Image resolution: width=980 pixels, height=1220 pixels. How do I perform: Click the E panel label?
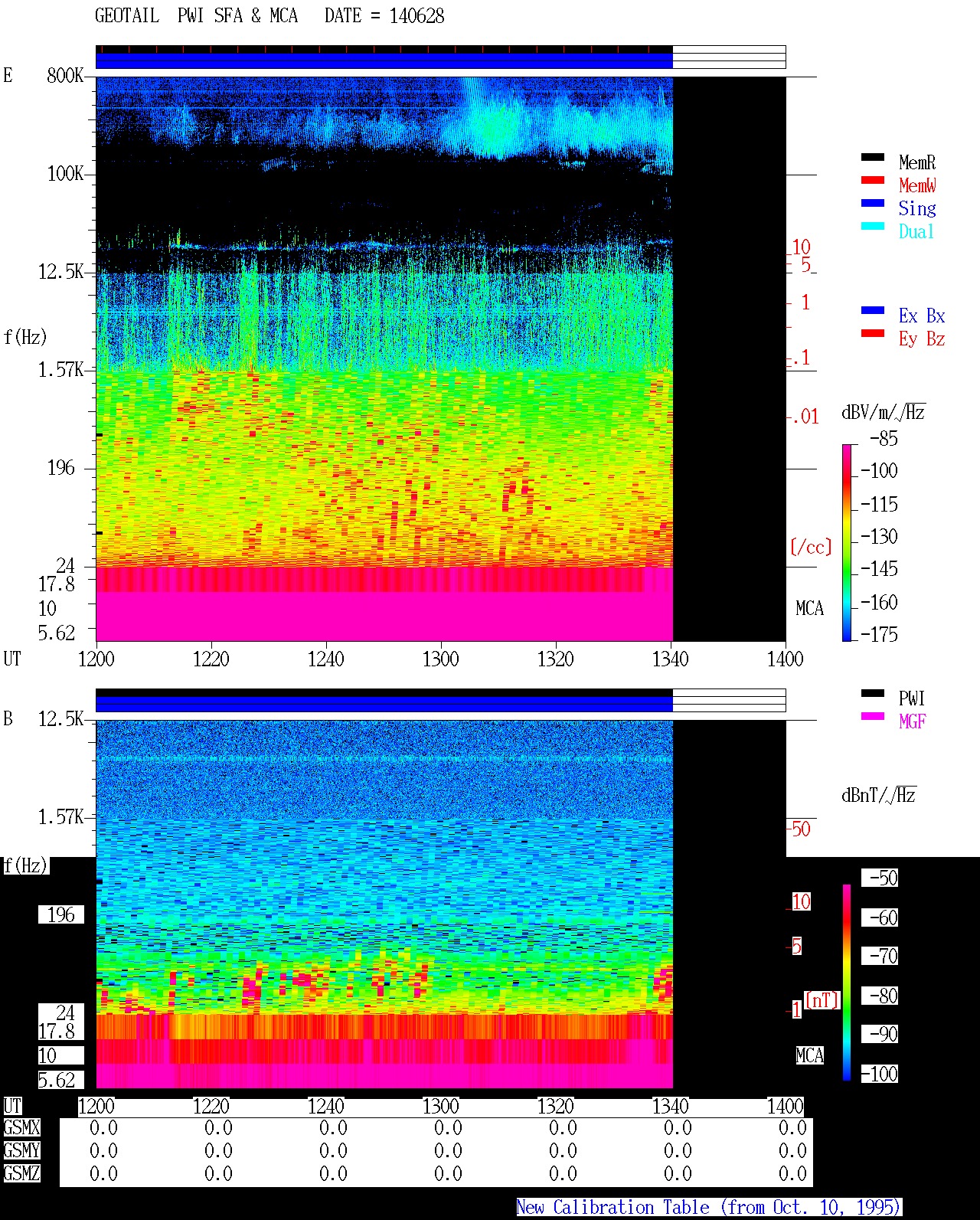pyautogui.click(x=8, y=75)
